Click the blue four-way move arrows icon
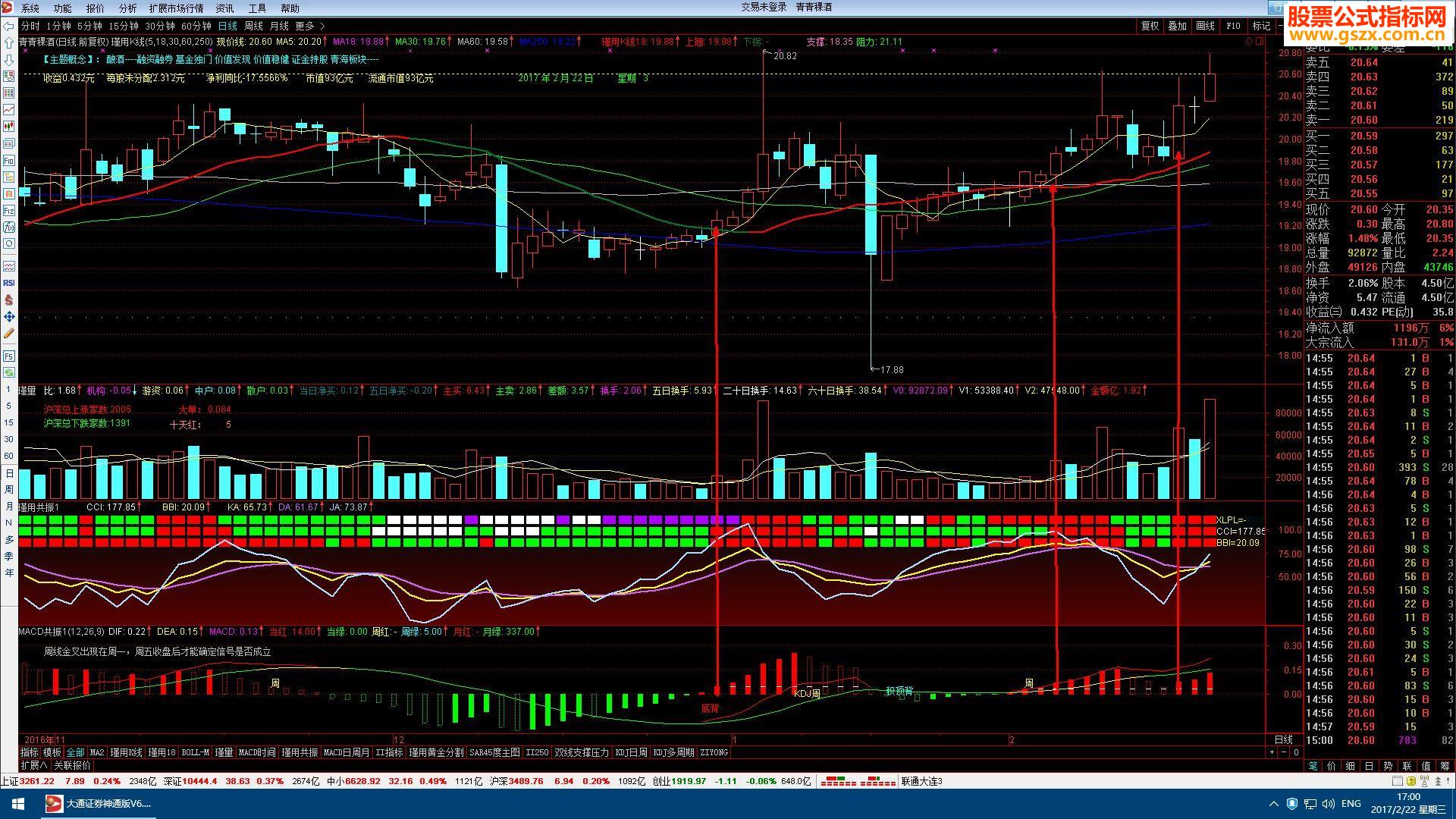Image resolution: width=1456 pixels, height=819 pixels. pos(8,316)
